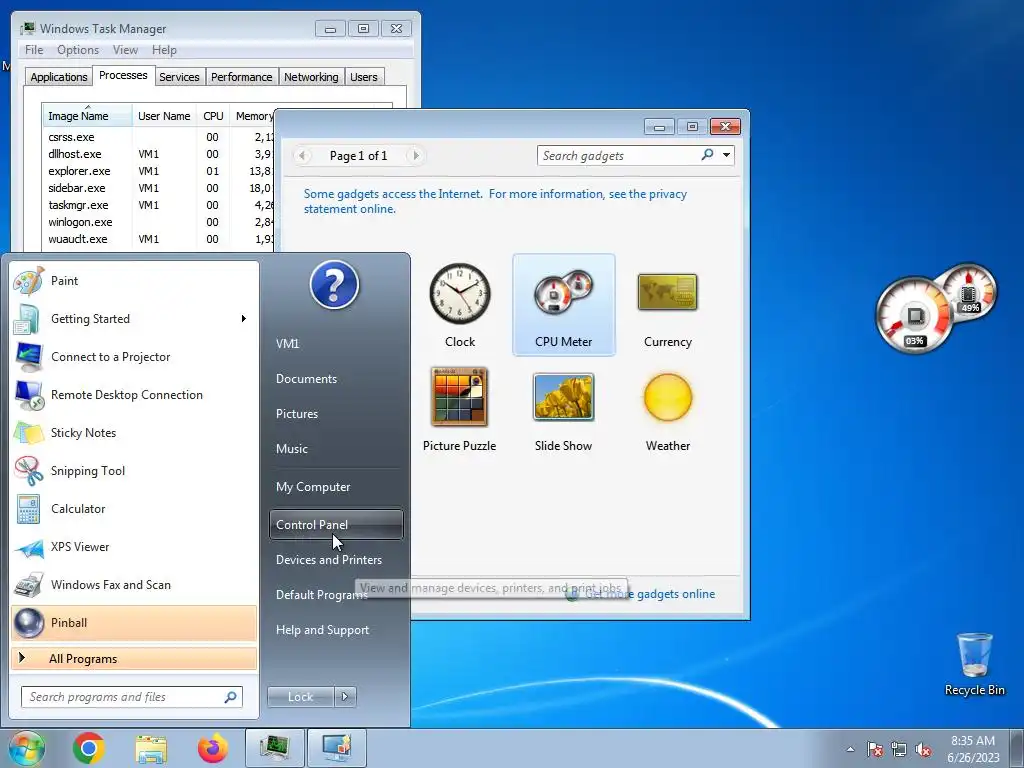Click the gadget gallery taskbar button
Screen dimensions: 1024x768
pos(336,748)
